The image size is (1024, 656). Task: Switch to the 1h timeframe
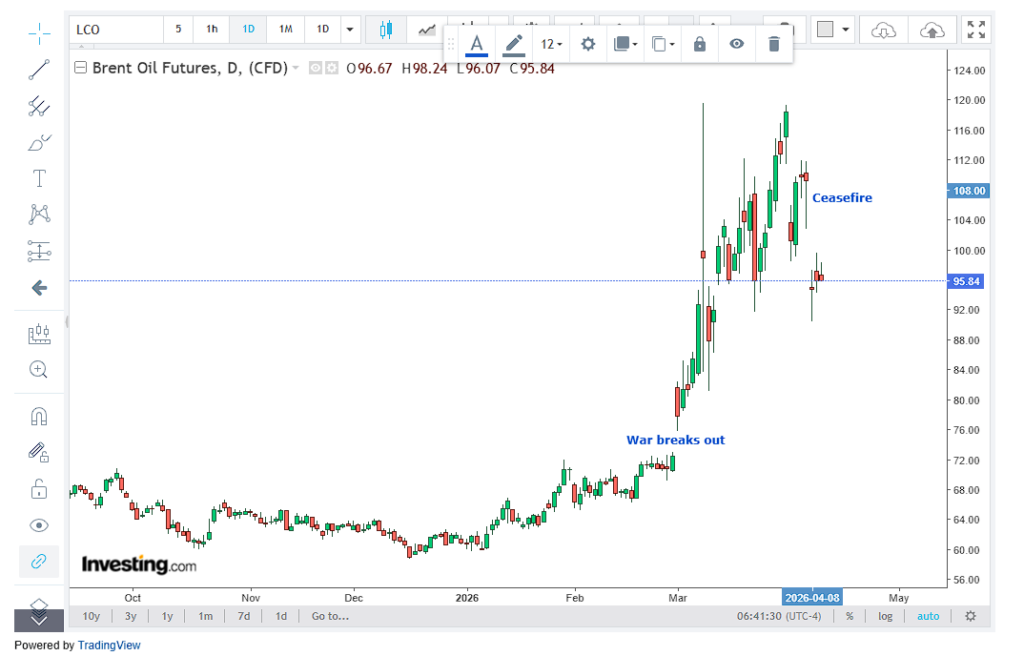pyautogui.click(x=211, y=29)
